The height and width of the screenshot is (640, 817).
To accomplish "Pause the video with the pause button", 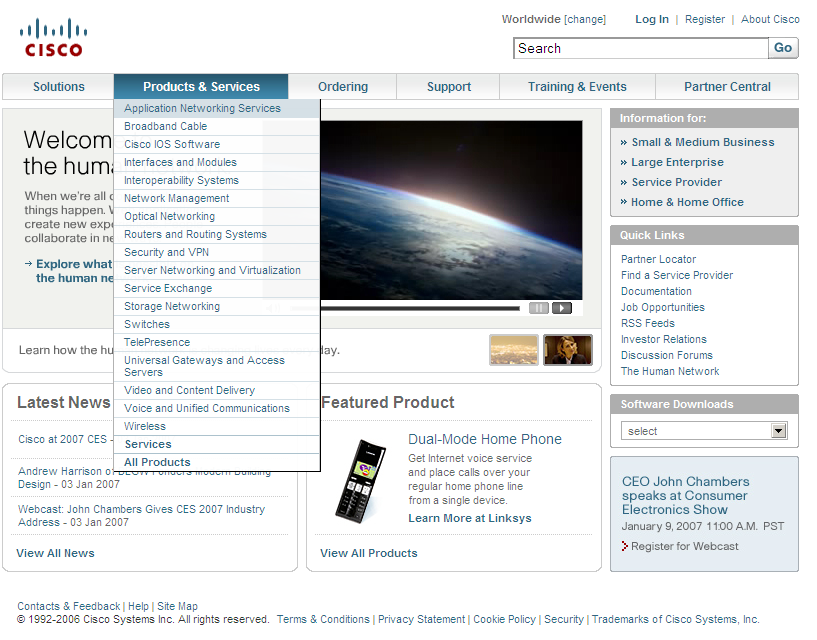I will 539,308.
